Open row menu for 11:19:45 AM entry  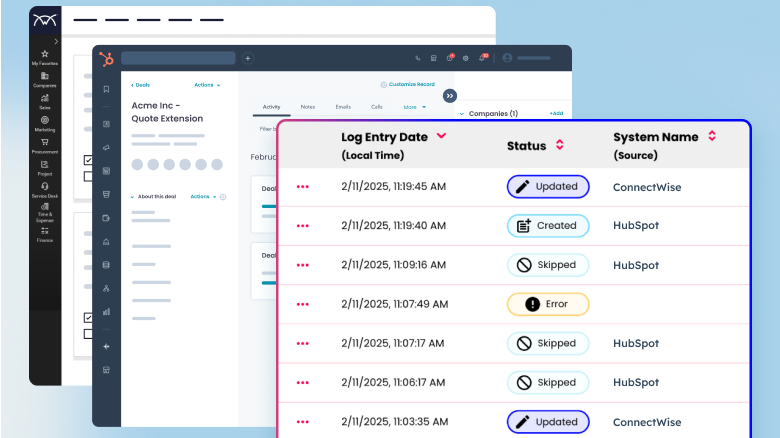303,187
